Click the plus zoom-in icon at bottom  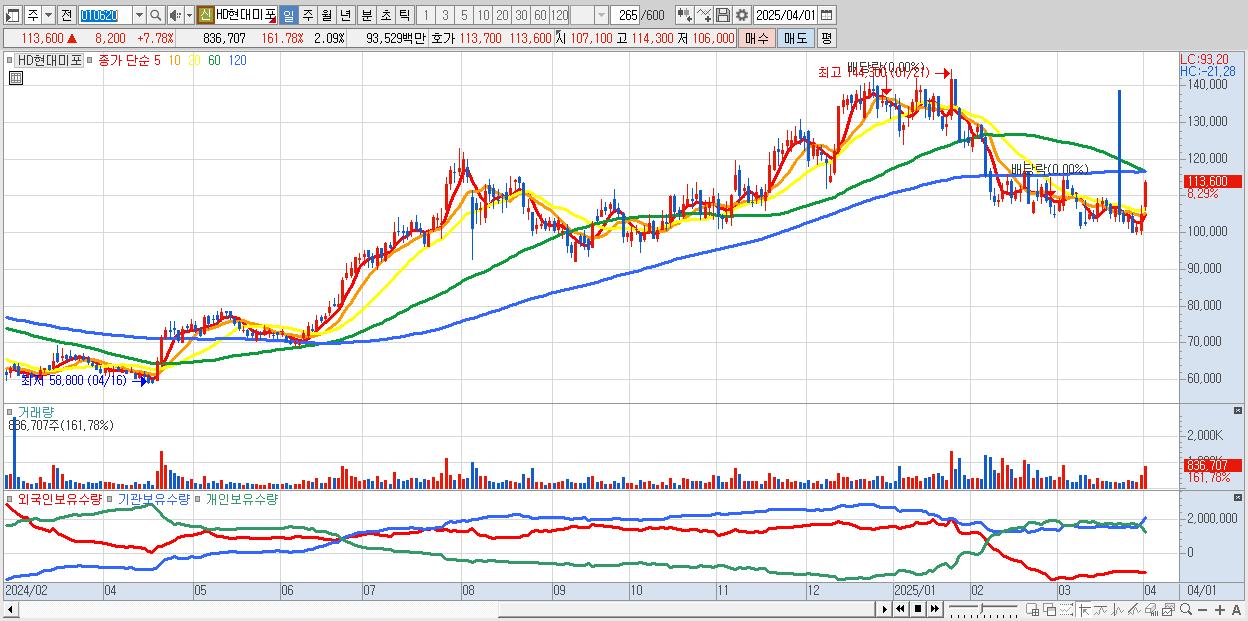1221,610
